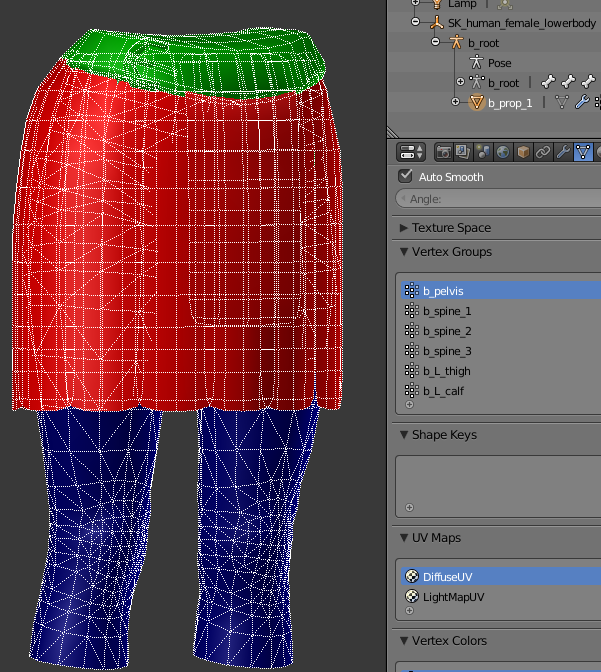Image resolution: width=601 pixels, height=672 pixels.
Task: Open the World properties globe tab
Action: click(x=503, y=152)
